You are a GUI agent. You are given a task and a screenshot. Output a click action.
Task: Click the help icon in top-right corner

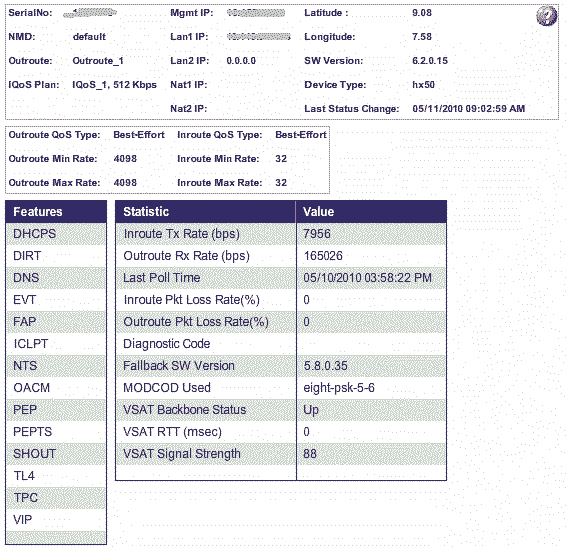547,16
